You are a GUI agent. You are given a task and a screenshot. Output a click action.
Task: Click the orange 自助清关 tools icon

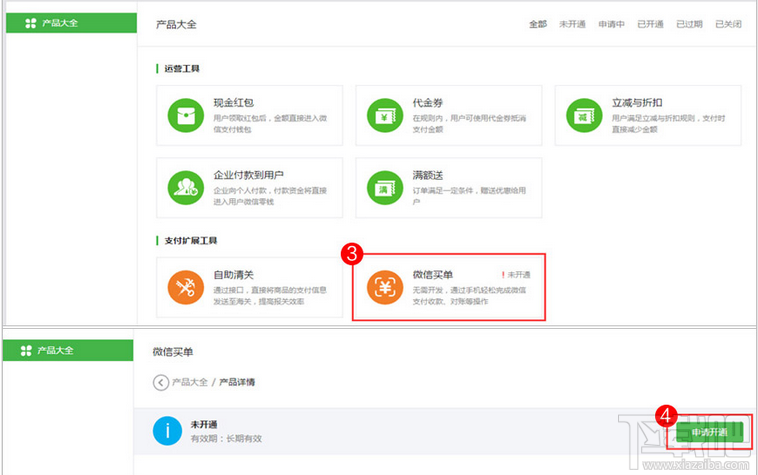coord(186,287)
